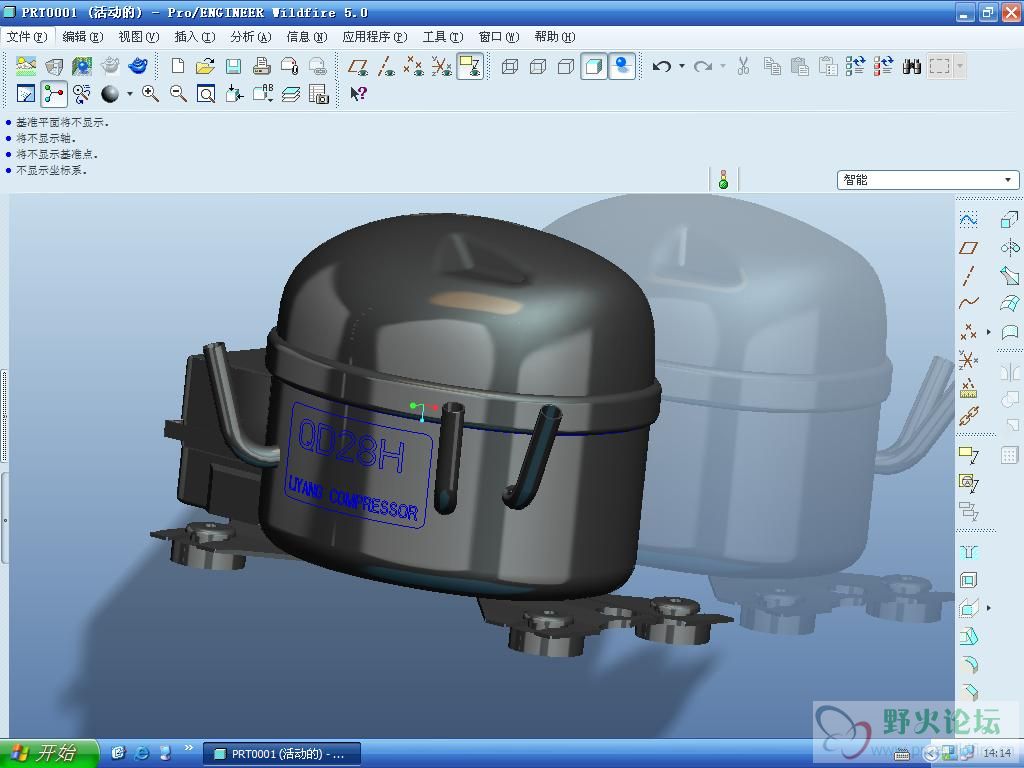Click the zoom in magnifier
Image resolution: width=1024 pixels, height=768 pixels.
click(150, 94)
